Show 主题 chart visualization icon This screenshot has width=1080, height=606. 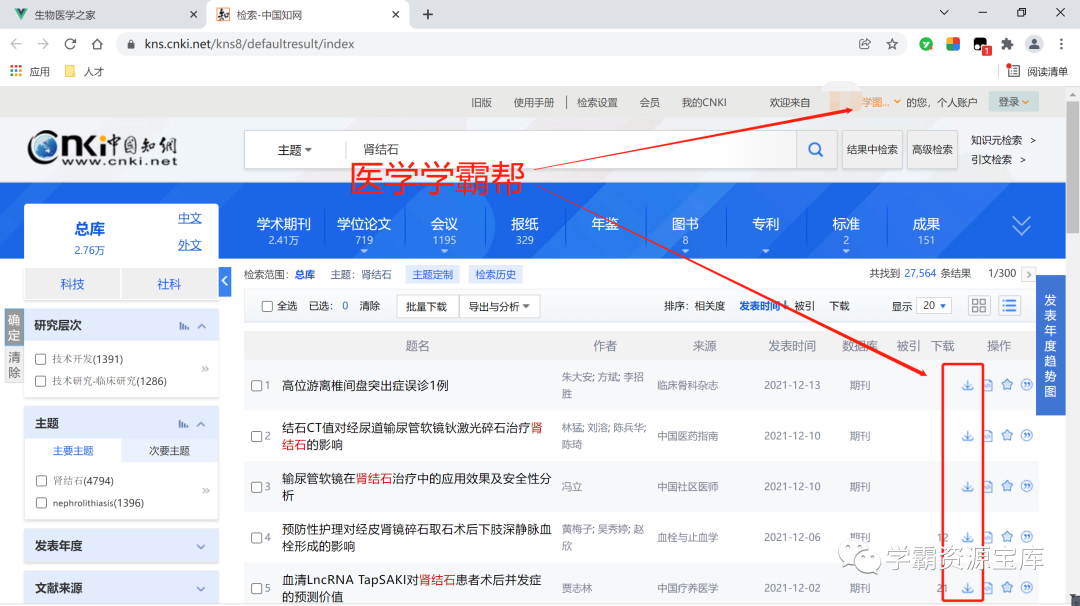(183, 424)
